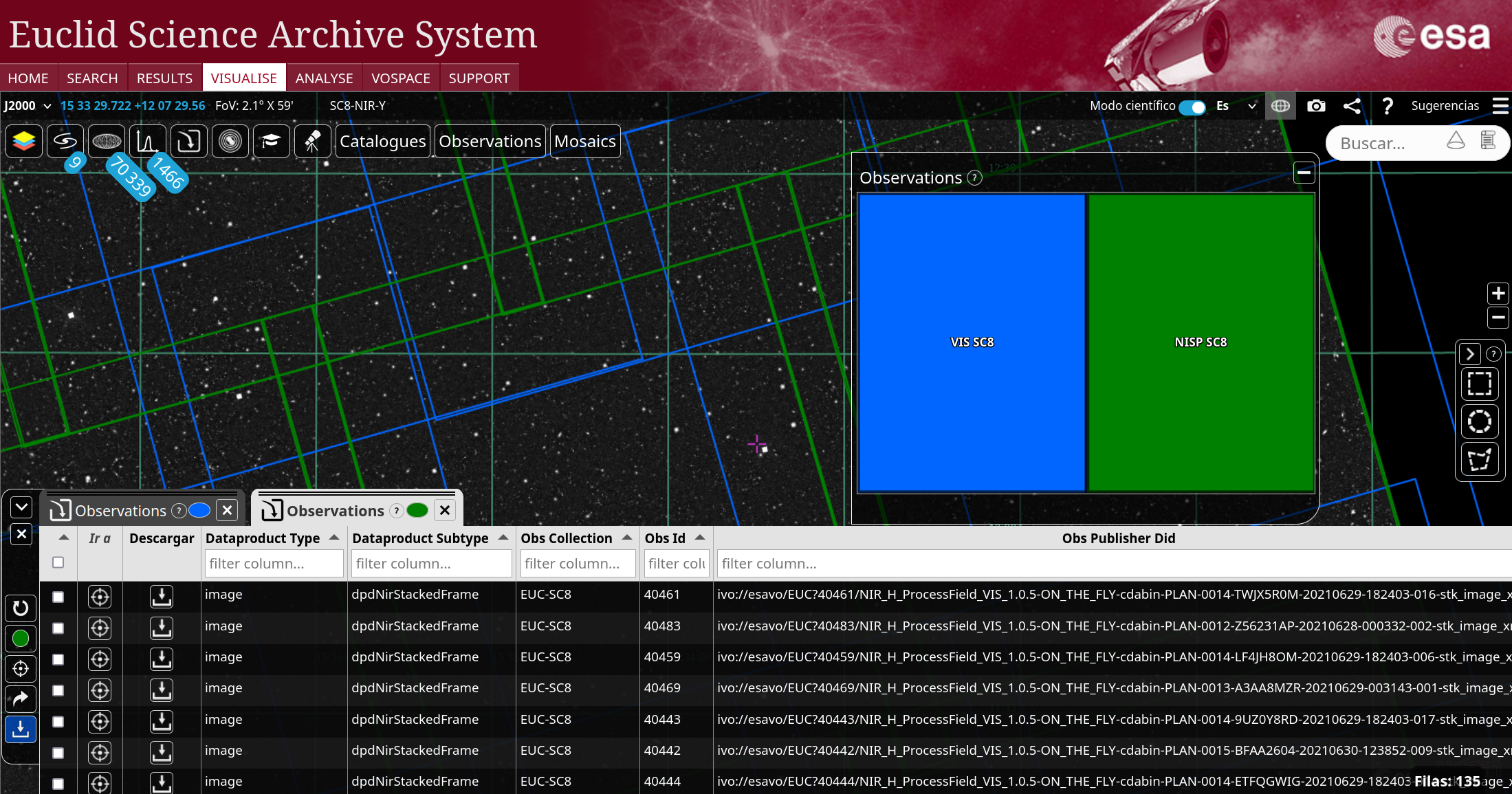This screenshot has height=794, width=1512.
Task: Click the galaxy catalogues icon with badge 9
Action: (x=65, y=142)
